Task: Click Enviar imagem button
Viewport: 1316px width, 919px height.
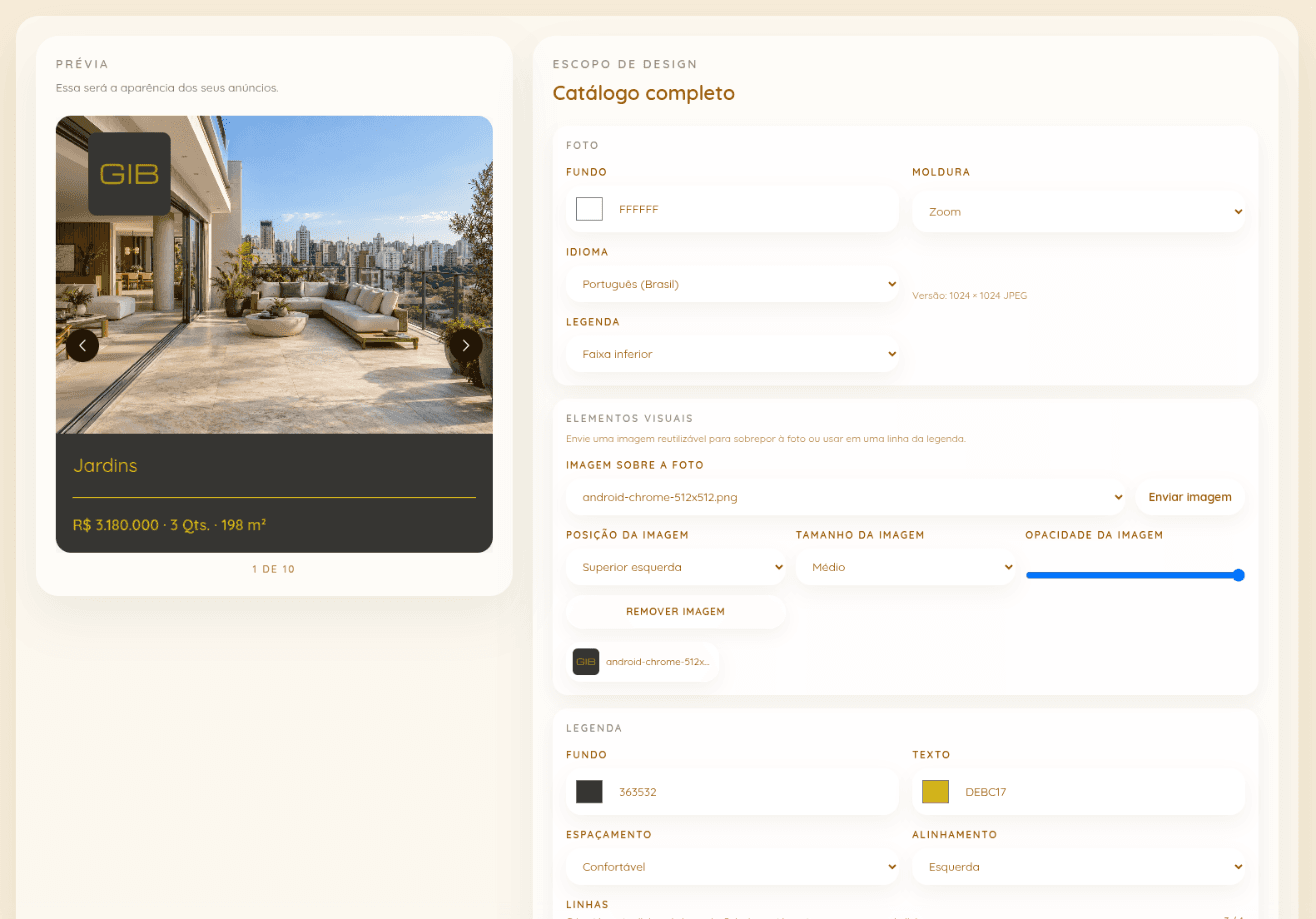Action: [x=1190, y=497]
